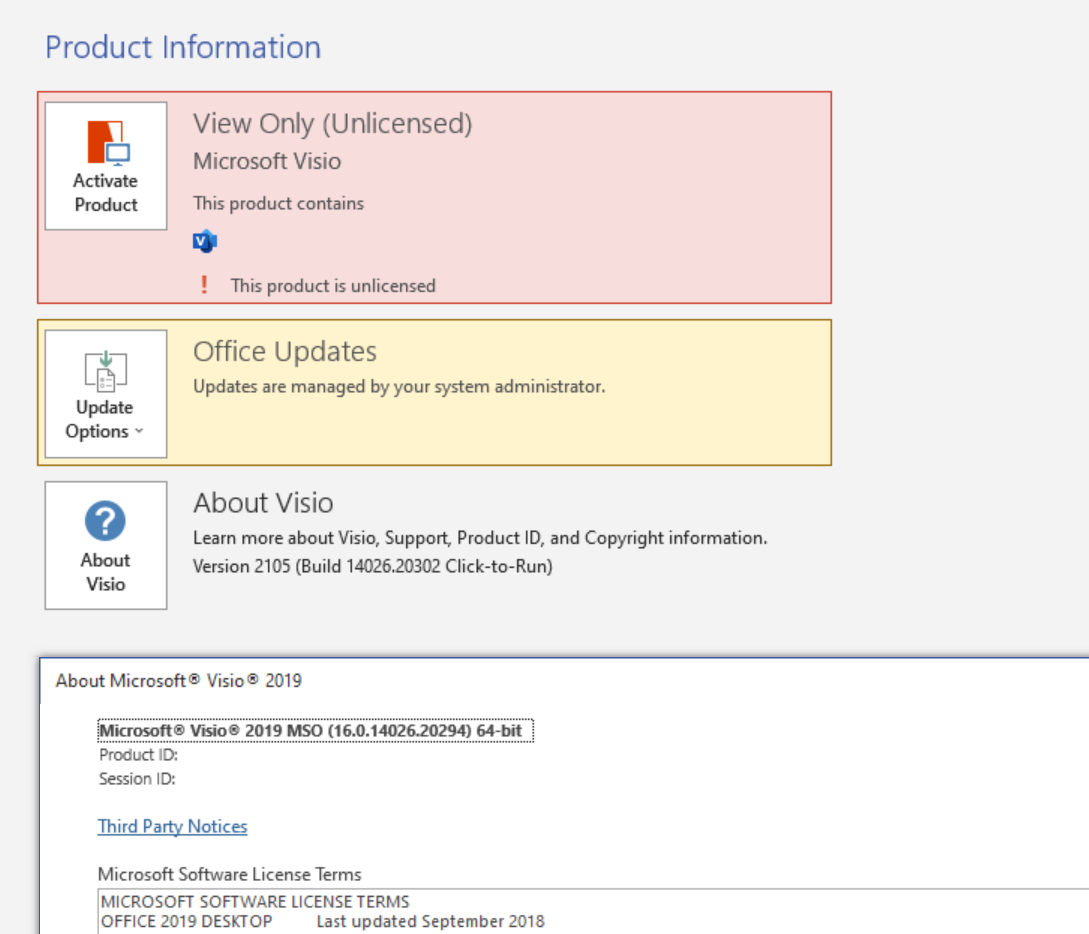Image resolution: width=1089 pixels, height=934 pixels.
Task: Click the Office Updates heading
Action: 285,351
